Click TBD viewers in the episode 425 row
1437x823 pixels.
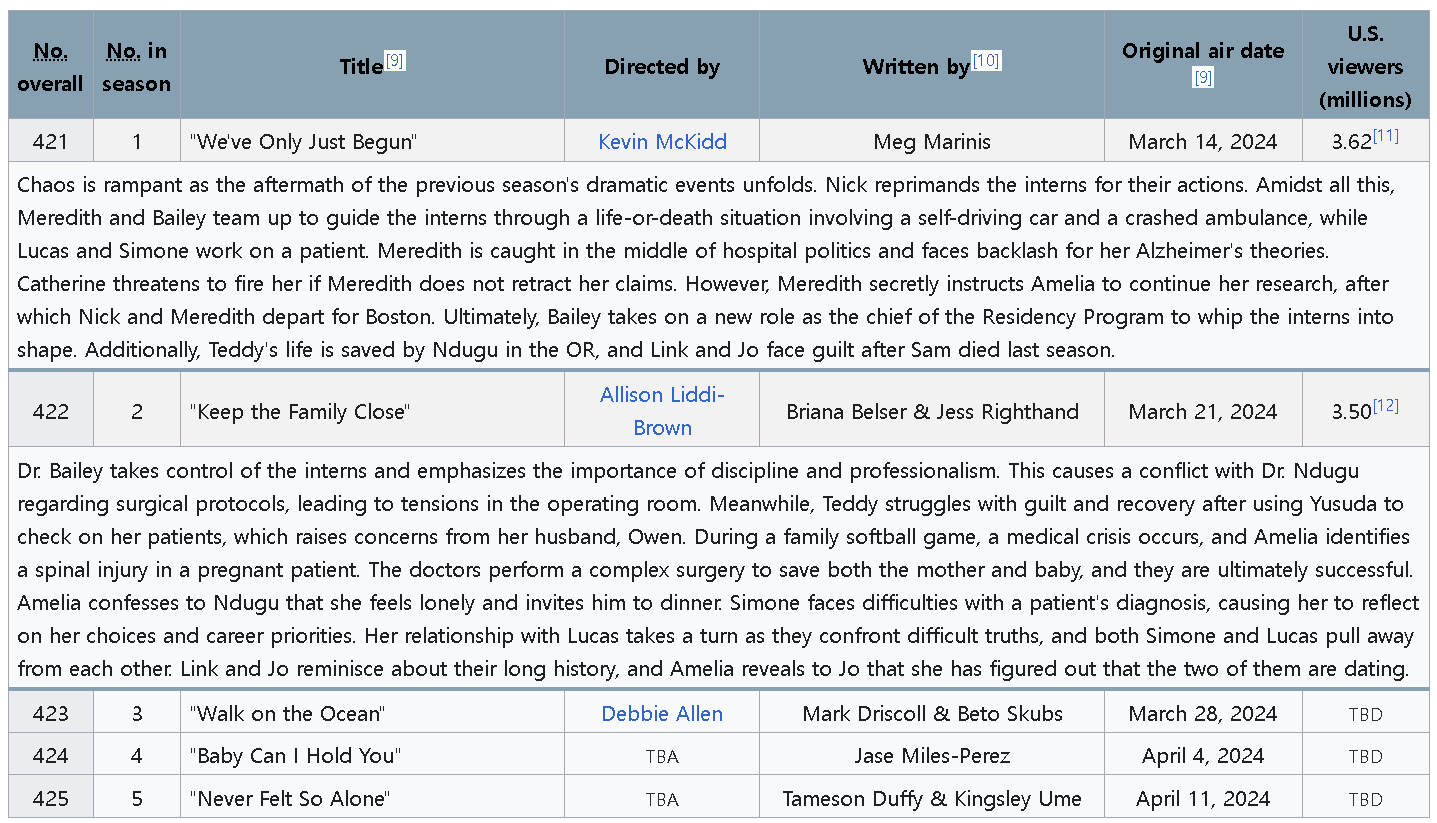pos(1365,799)
